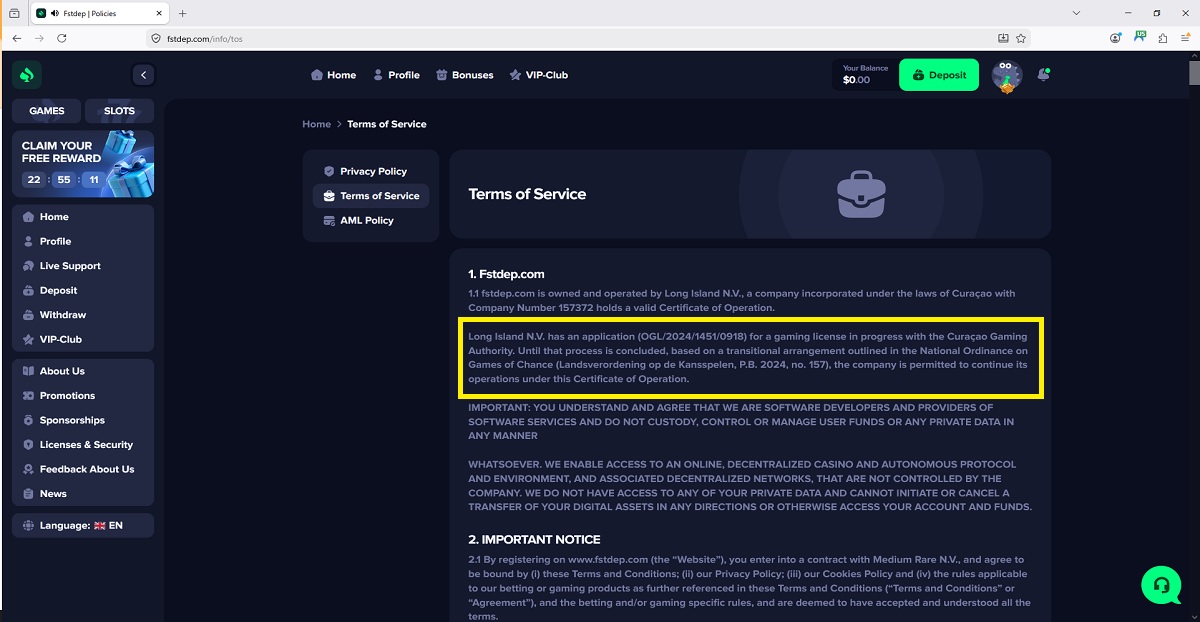Click the '2. IMPORTANT NOTICE' heading

tap(532, 539)
